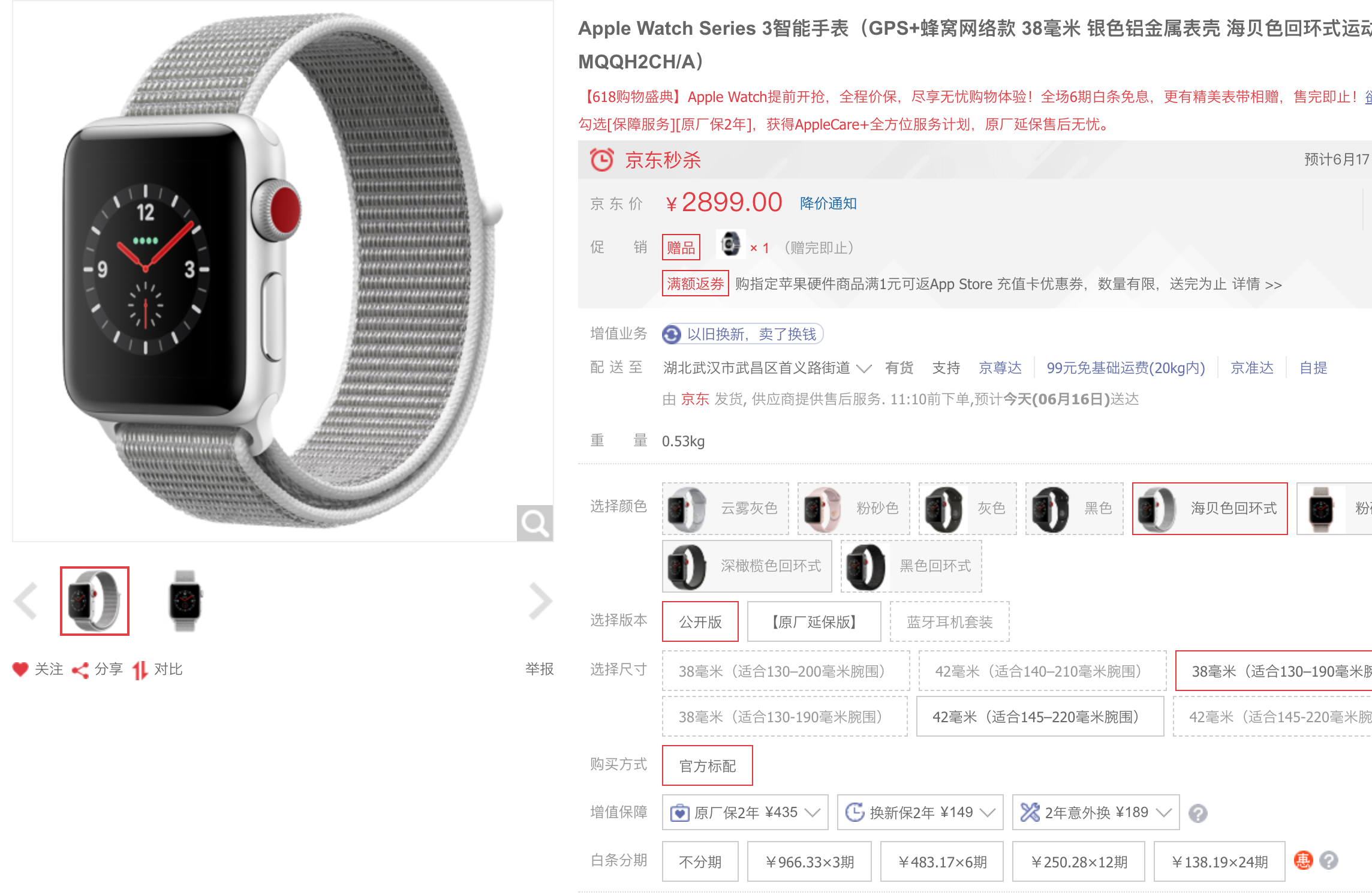Open the 换新保2年 ¥149 dropdown

pyautogui.click(x=920, y=812)
